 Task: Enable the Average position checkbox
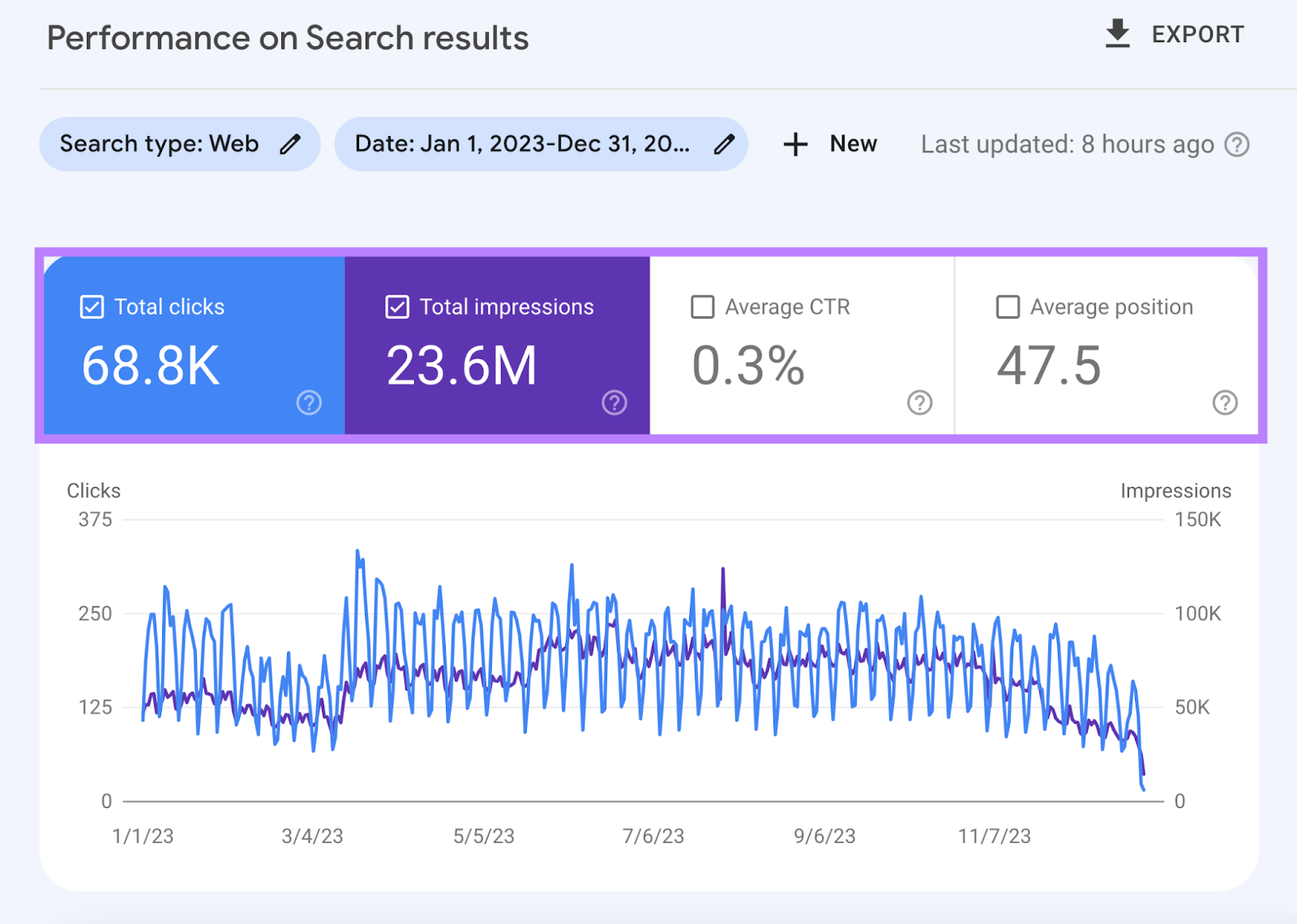[x=1008, y=306]
